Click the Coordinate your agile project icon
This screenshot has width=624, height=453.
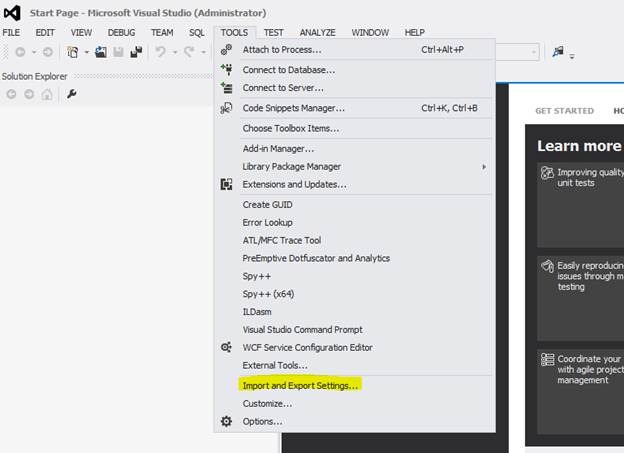pyautogui.click(x=548, y=359)
